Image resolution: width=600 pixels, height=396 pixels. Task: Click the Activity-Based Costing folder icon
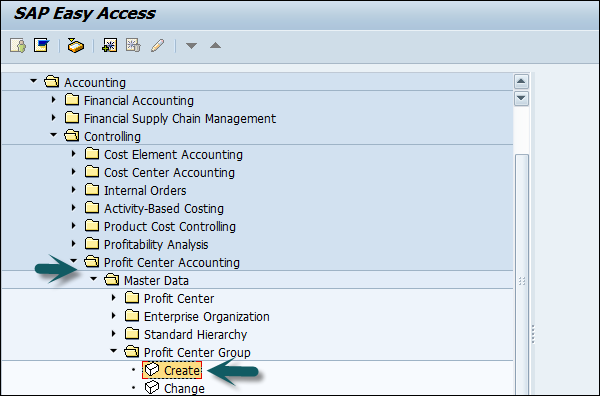point(92,208)
